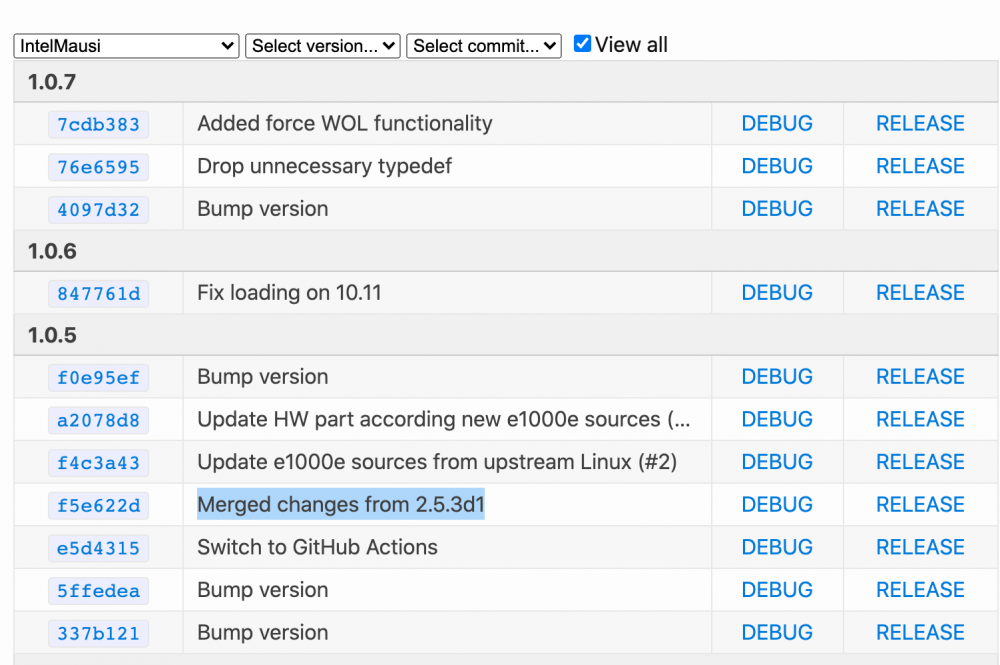The width and height of the screenshot is (1000, 665).
Task: Download RELEASE build for Fix loading on 10.11
Action: tap(920, 293)
